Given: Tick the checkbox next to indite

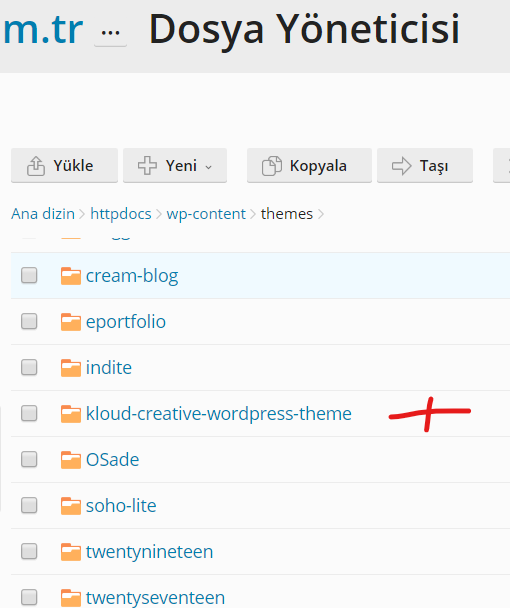Looking at the screenshot, I should pos(29,367).
